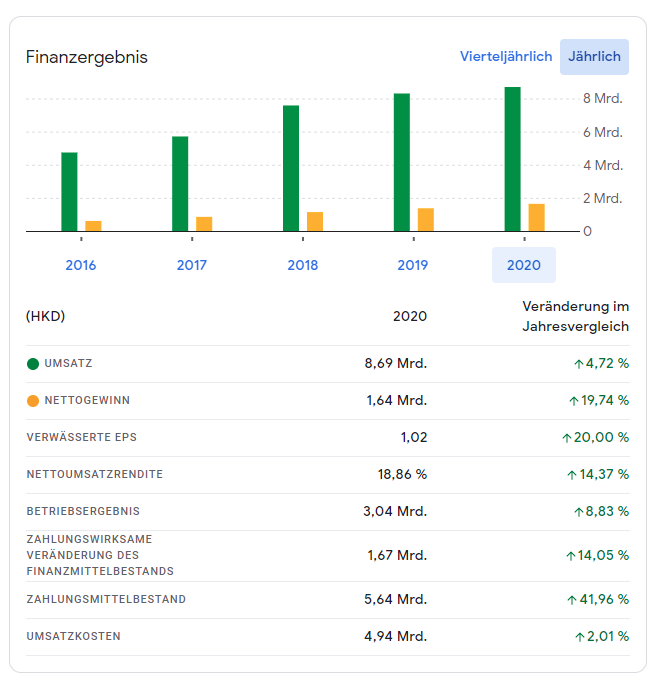Click the highlighted 2020 year button
663x684 pixels.
[523, 265]
